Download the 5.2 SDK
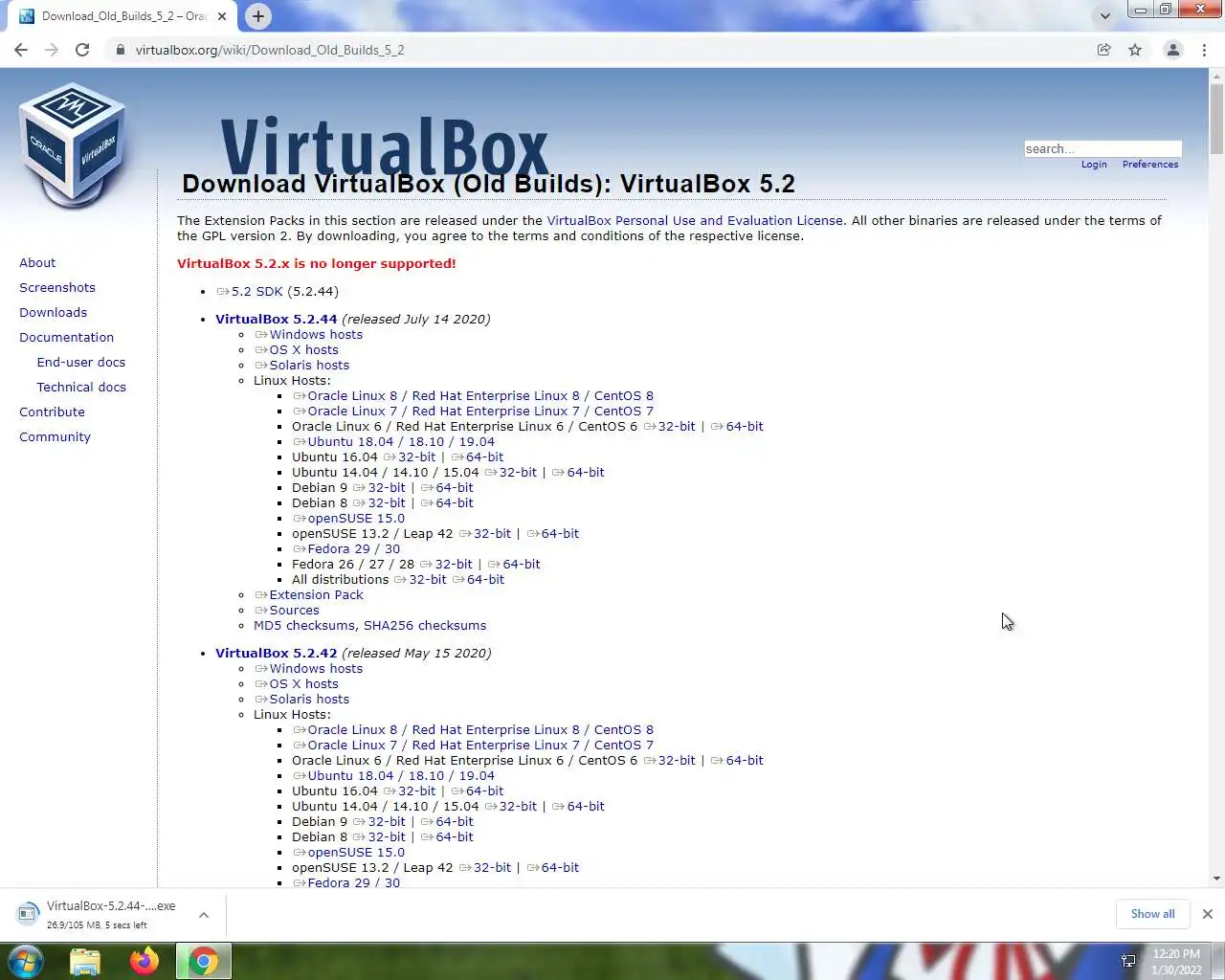 tap(250, 292)
